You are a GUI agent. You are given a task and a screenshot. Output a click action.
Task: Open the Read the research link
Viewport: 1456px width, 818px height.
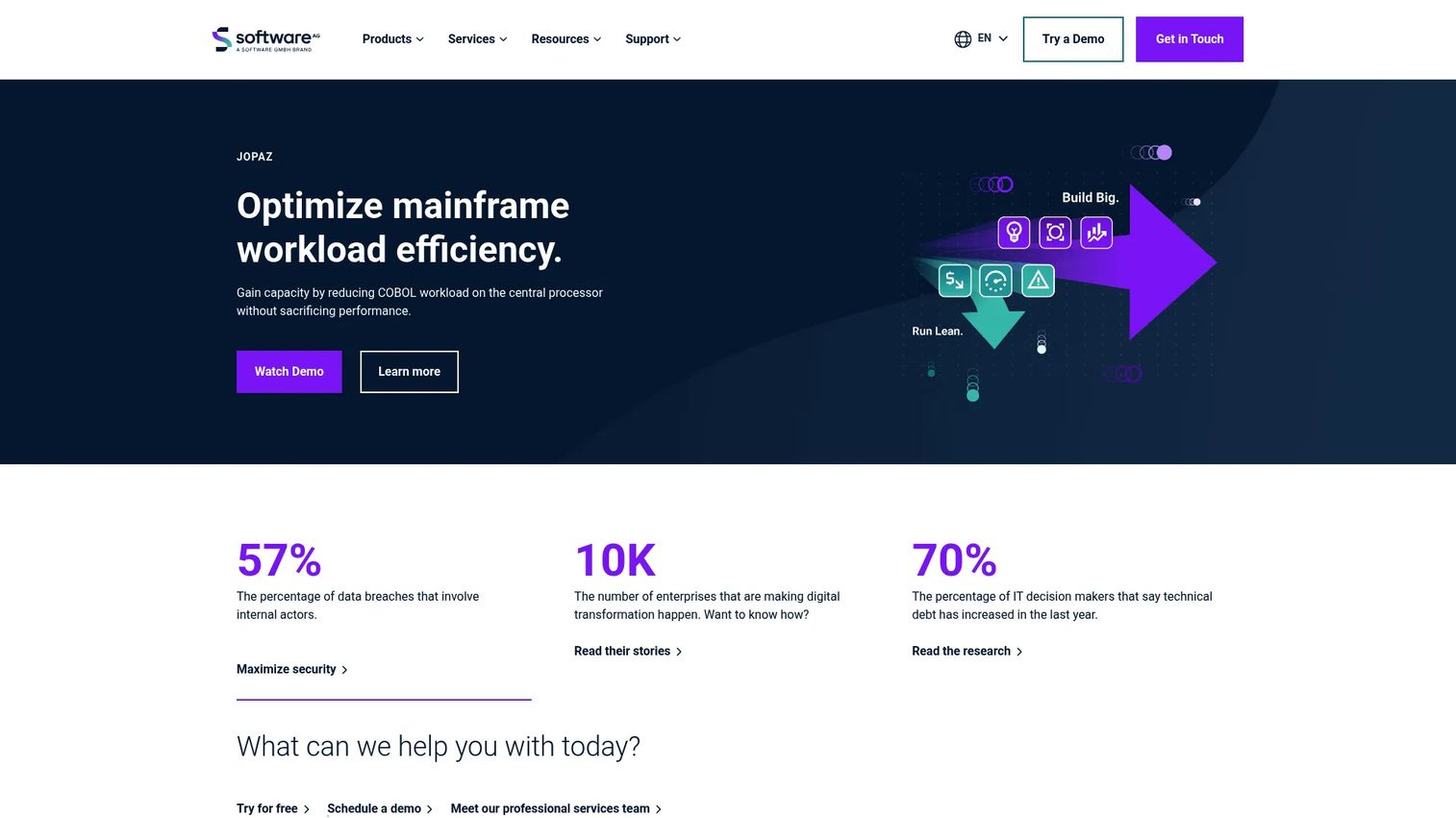(x=967, y=652)
